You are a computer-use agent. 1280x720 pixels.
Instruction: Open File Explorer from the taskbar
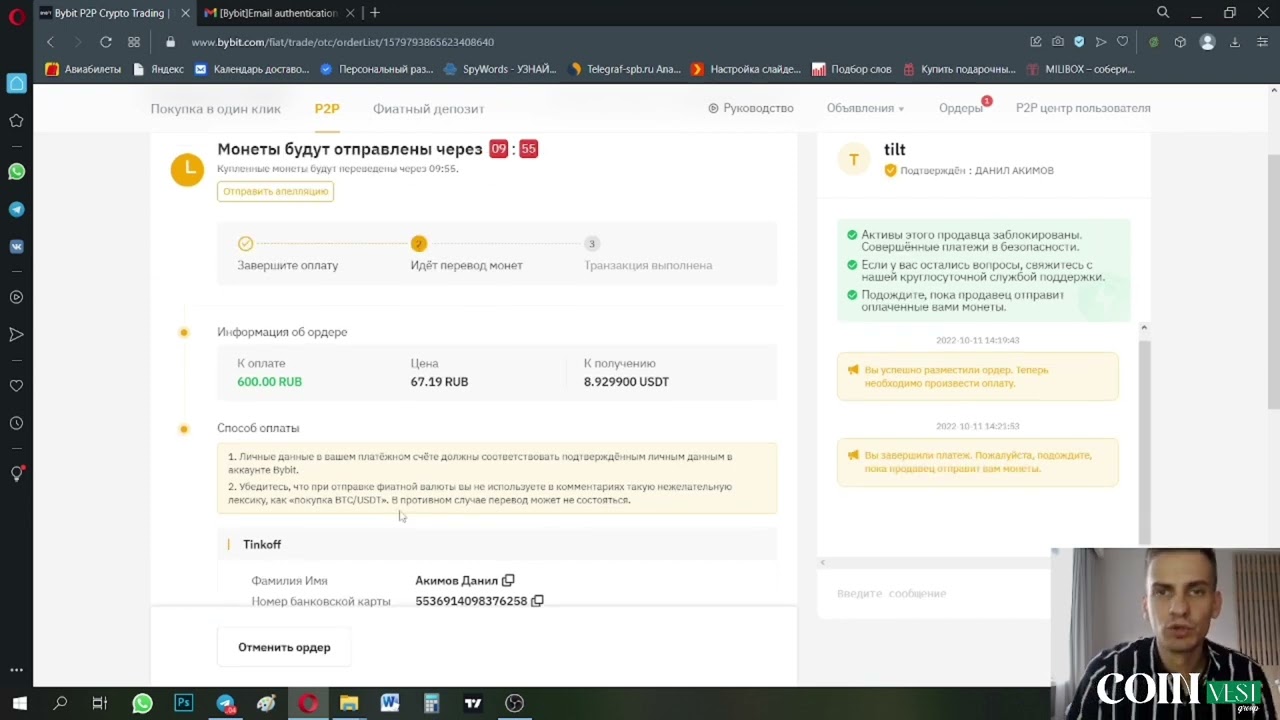click(349, 703)
